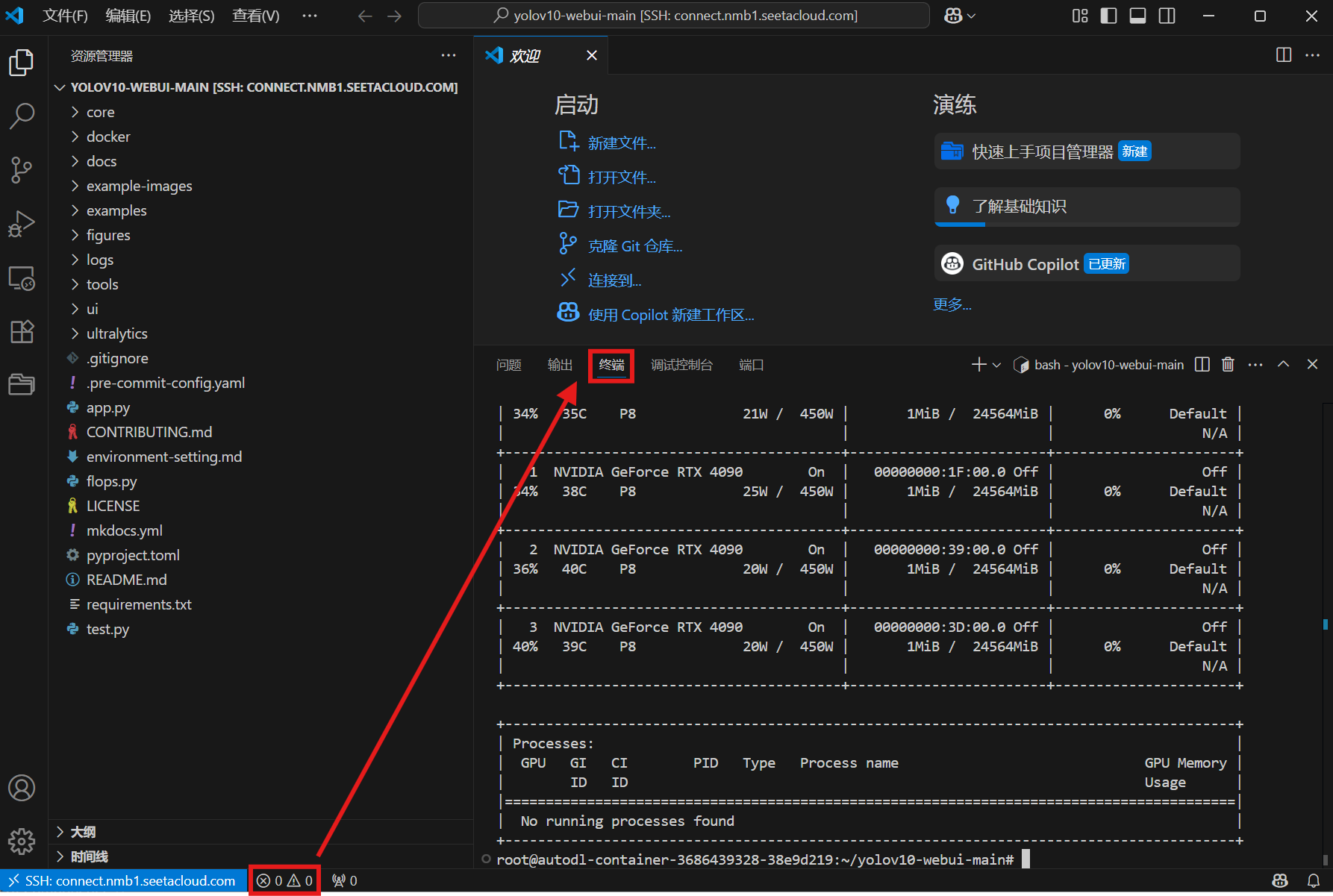Viewport: 1333px width, 896px height.
Task: Open errors and warnings count in status bar
Action: 284,881
